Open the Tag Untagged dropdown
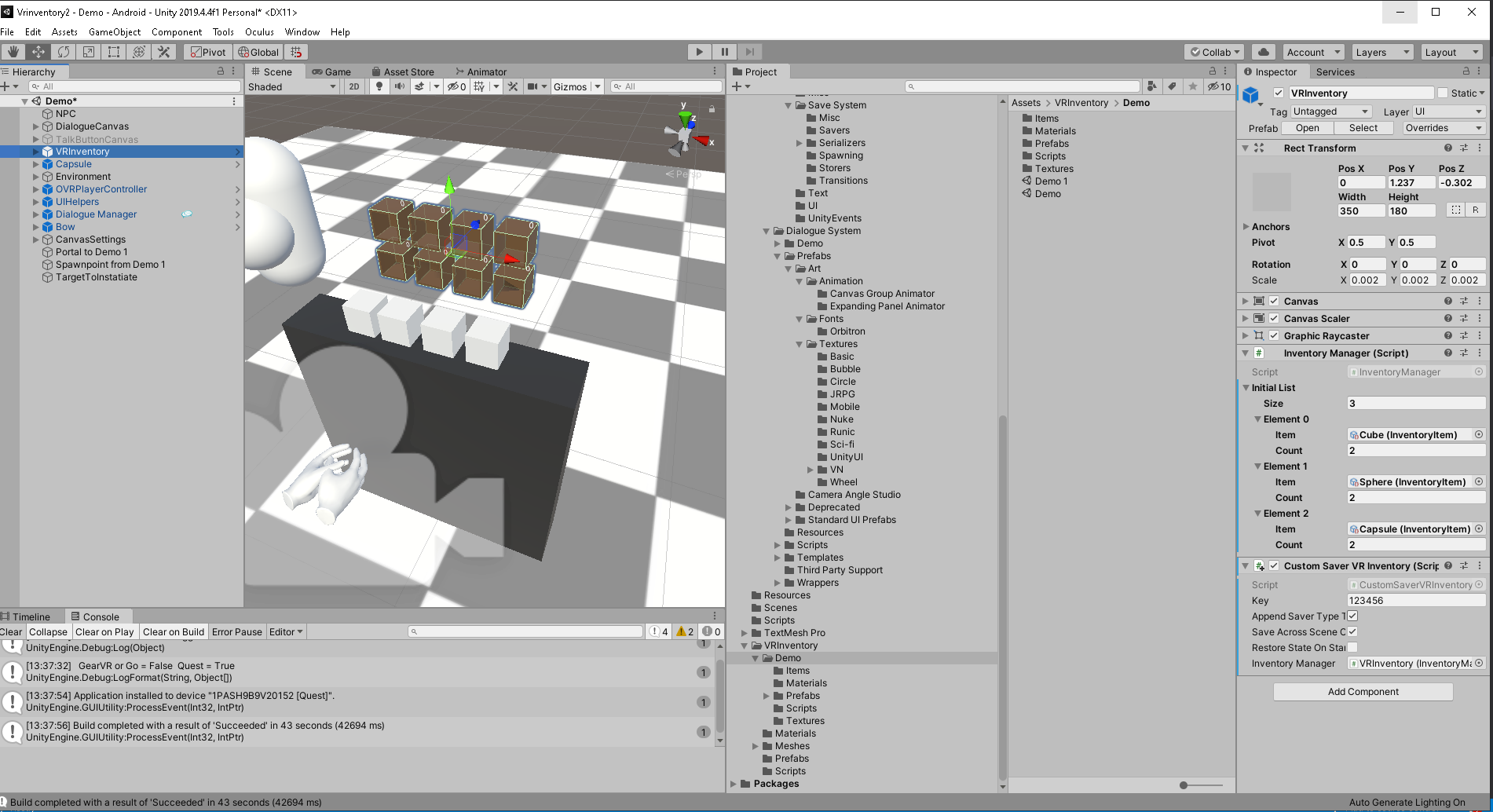Viewport: 1493px width, 812px height. [1331, 112]
